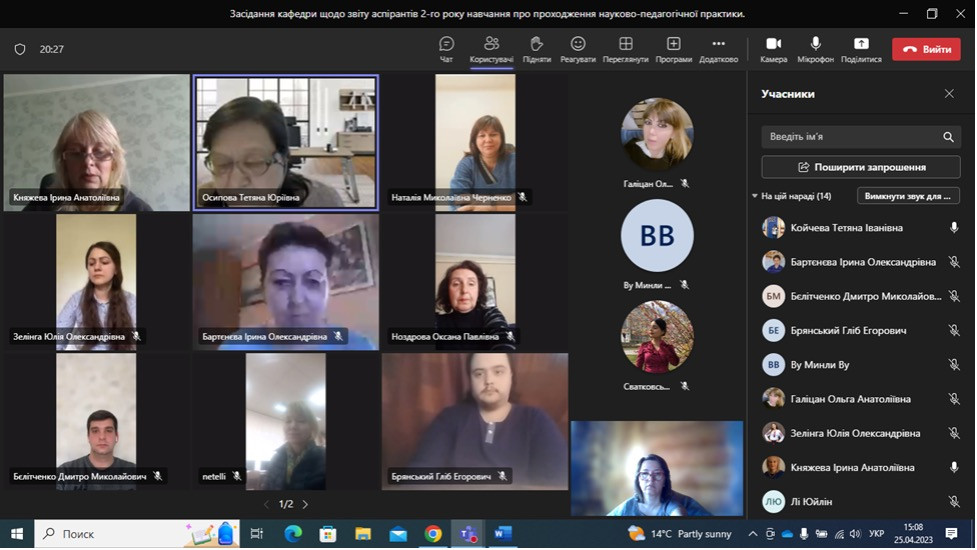The width and height of the screenshot is (977, 550).
Task: Open the Реагувати reactions menu
Action: [x=578, y=49]
